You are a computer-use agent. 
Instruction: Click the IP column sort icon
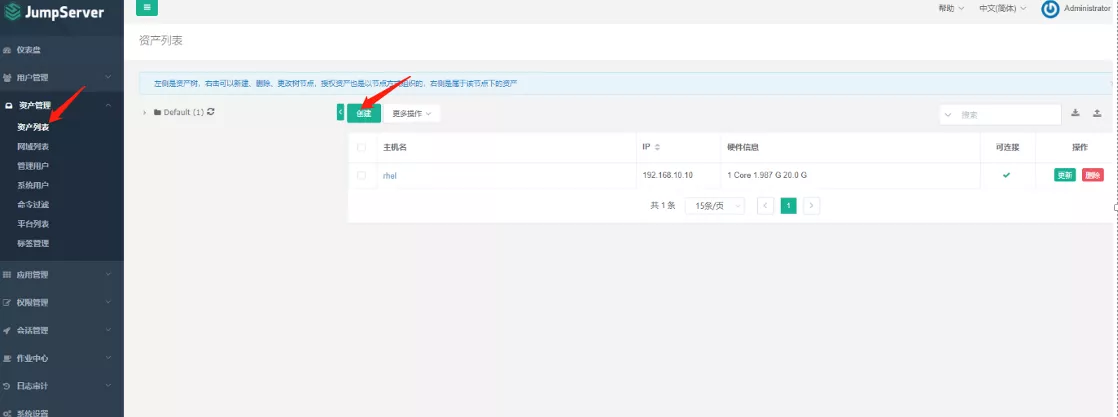[x=657, y=147]
